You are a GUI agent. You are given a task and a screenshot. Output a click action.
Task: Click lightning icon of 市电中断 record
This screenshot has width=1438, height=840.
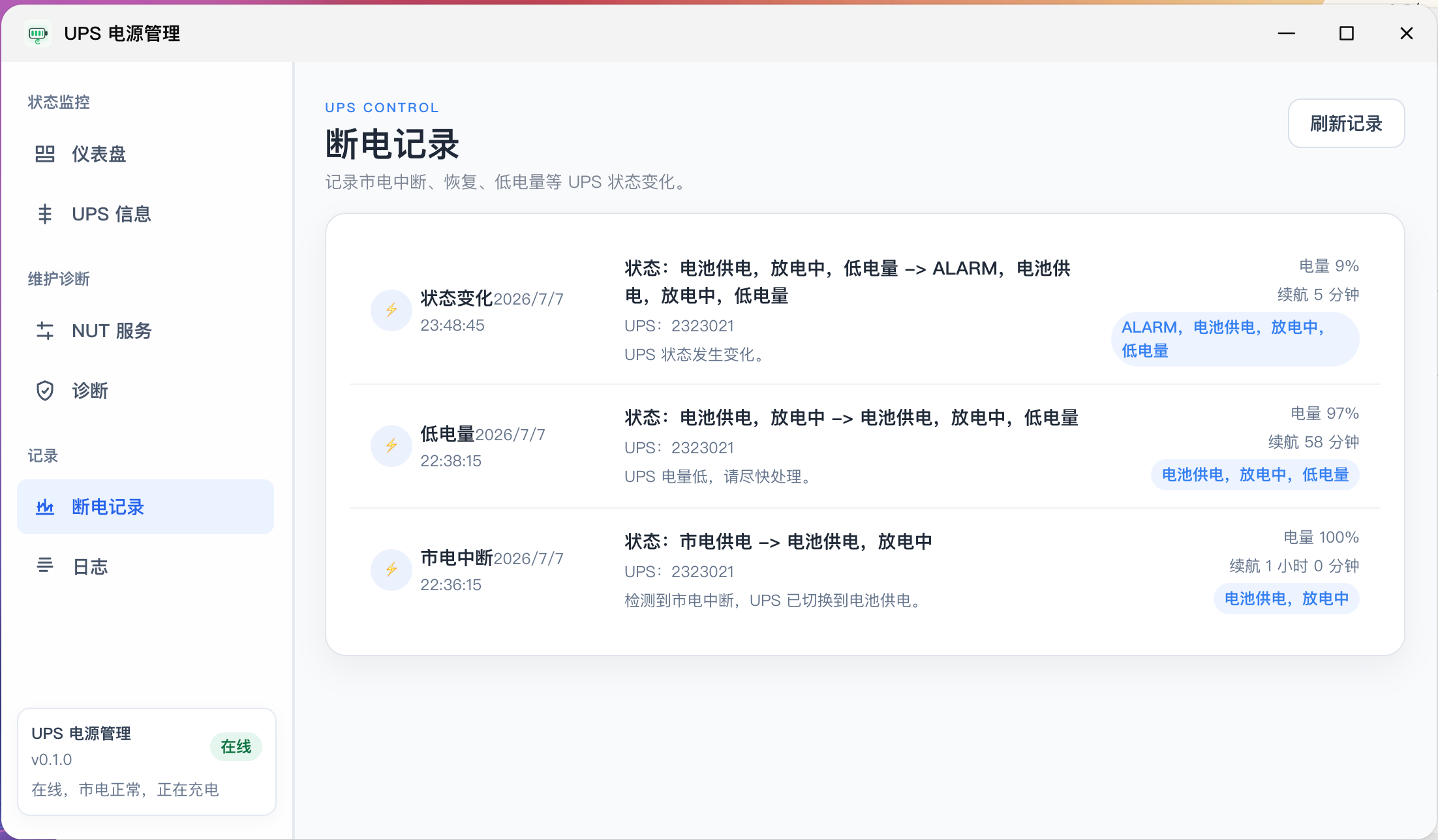click(391, 569)
